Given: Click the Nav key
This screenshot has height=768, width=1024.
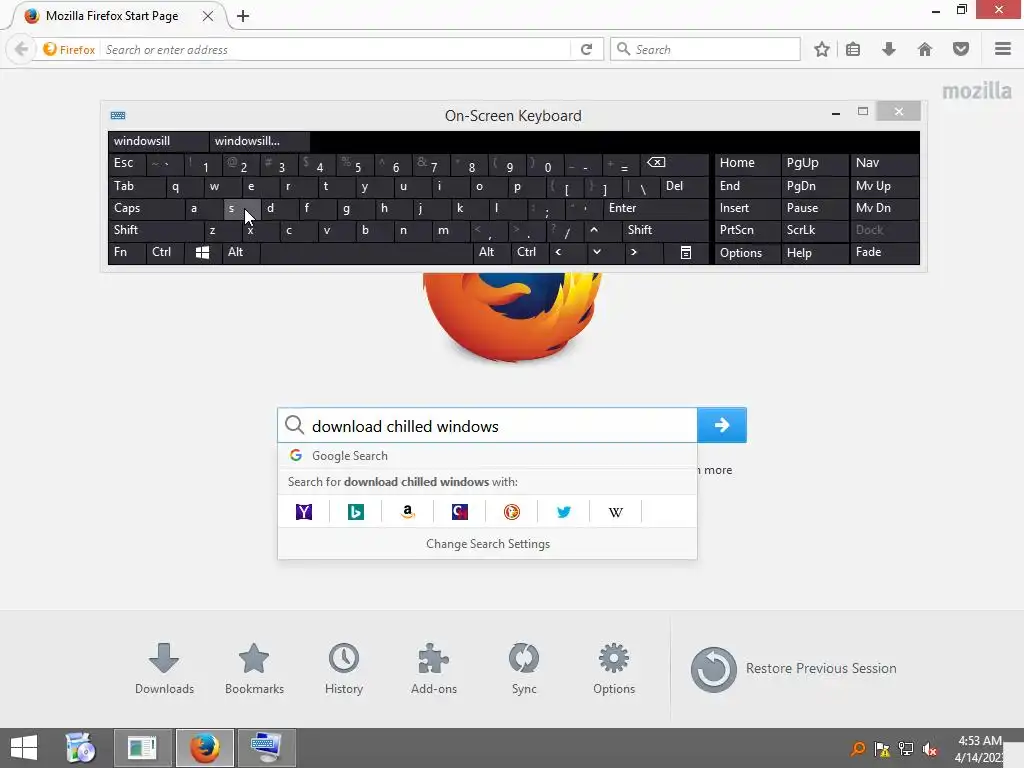Looking at the screenshot, I should [x=884, y=163].
